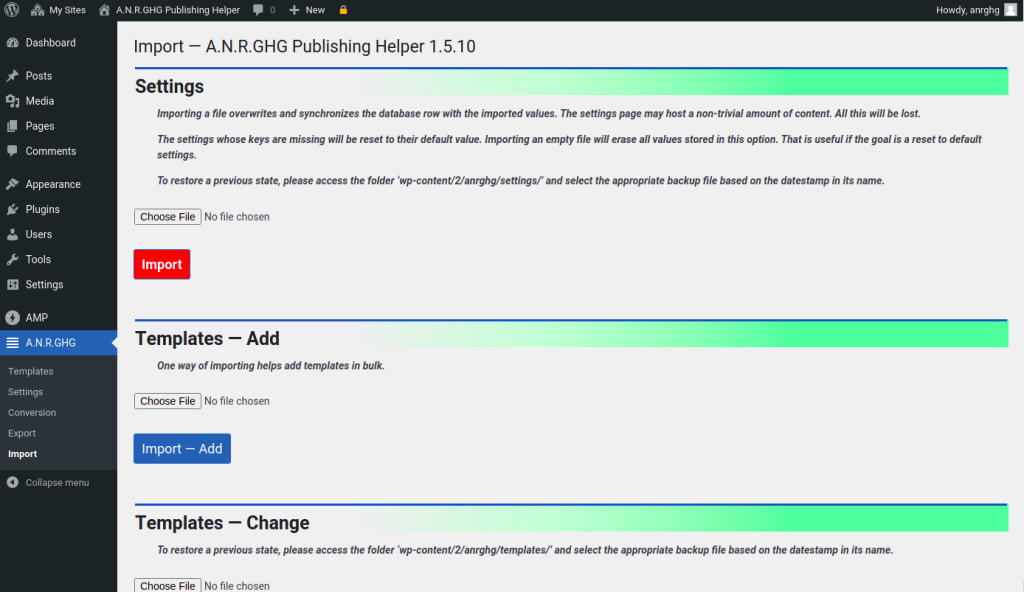Open the Comments sidebar menu
Viewport: 1024px width, 592px height.
pos(58,151)
